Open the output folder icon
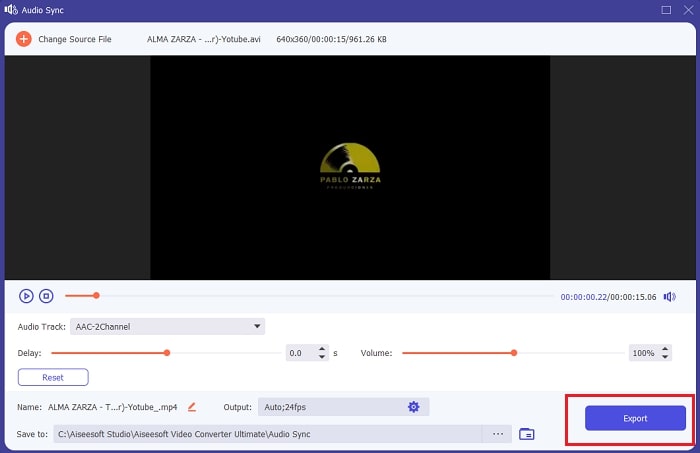Viewport: 700px width, 453px height. click(x=527, y=434)
